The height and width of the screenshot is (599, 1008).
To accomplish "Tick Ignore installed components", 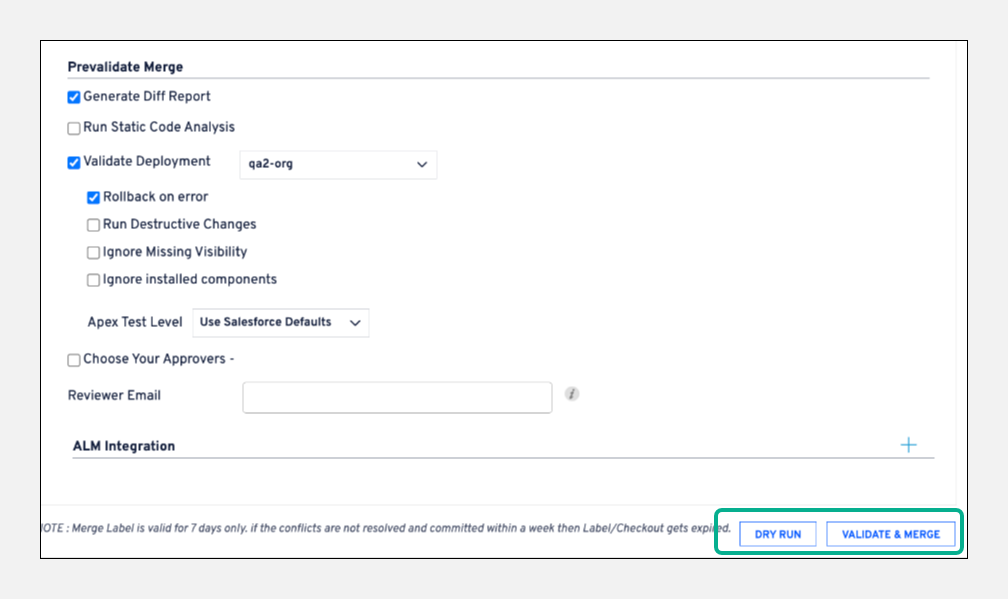I will tap(94, 280).
